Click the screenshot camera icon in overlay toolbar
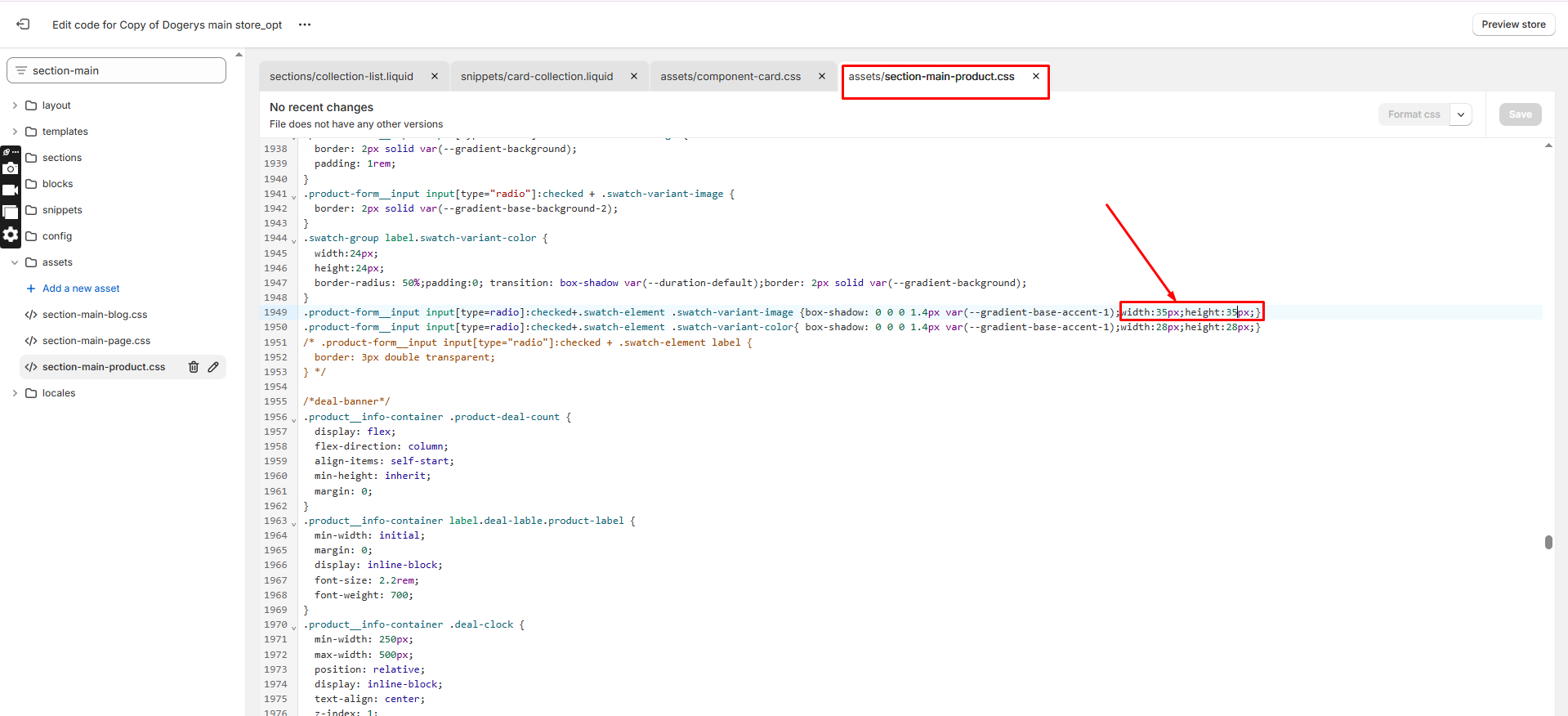This screenshot has height=716, width=1568. 11,168
